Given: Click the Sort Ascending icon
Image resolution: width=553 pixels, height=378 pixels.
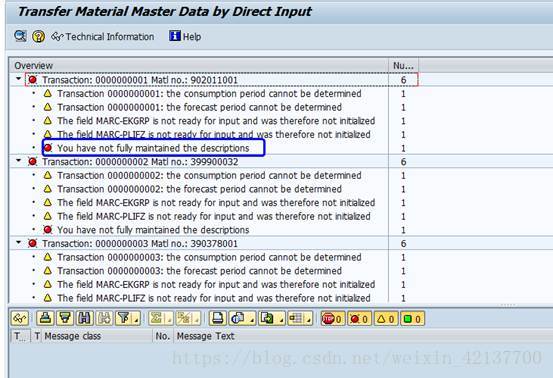Looking at the screenshot, I should [45, 318].
